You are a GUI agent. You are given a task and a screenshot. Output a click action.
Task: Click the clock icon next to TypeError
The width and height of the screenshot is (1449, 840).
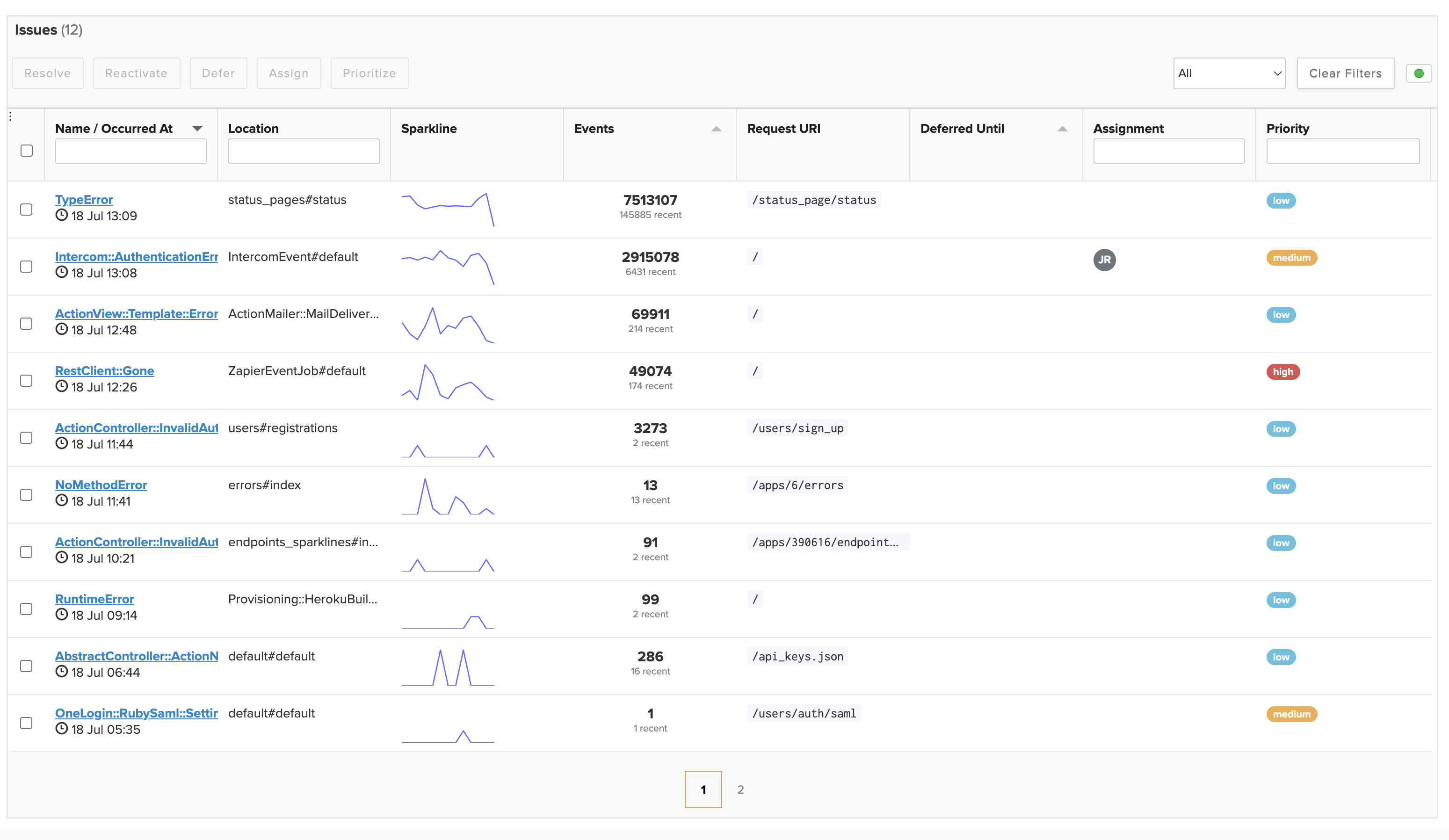click(x=62, y=216)
